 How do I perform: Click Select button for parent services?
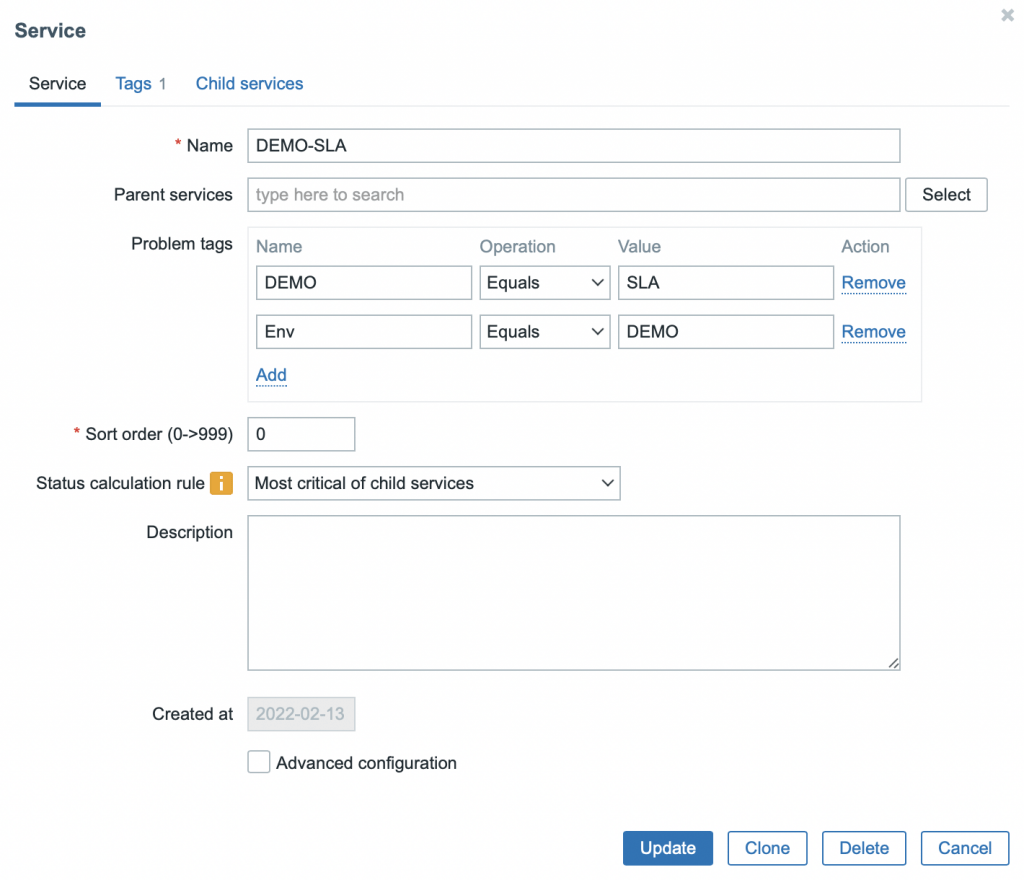coord(946,195)
